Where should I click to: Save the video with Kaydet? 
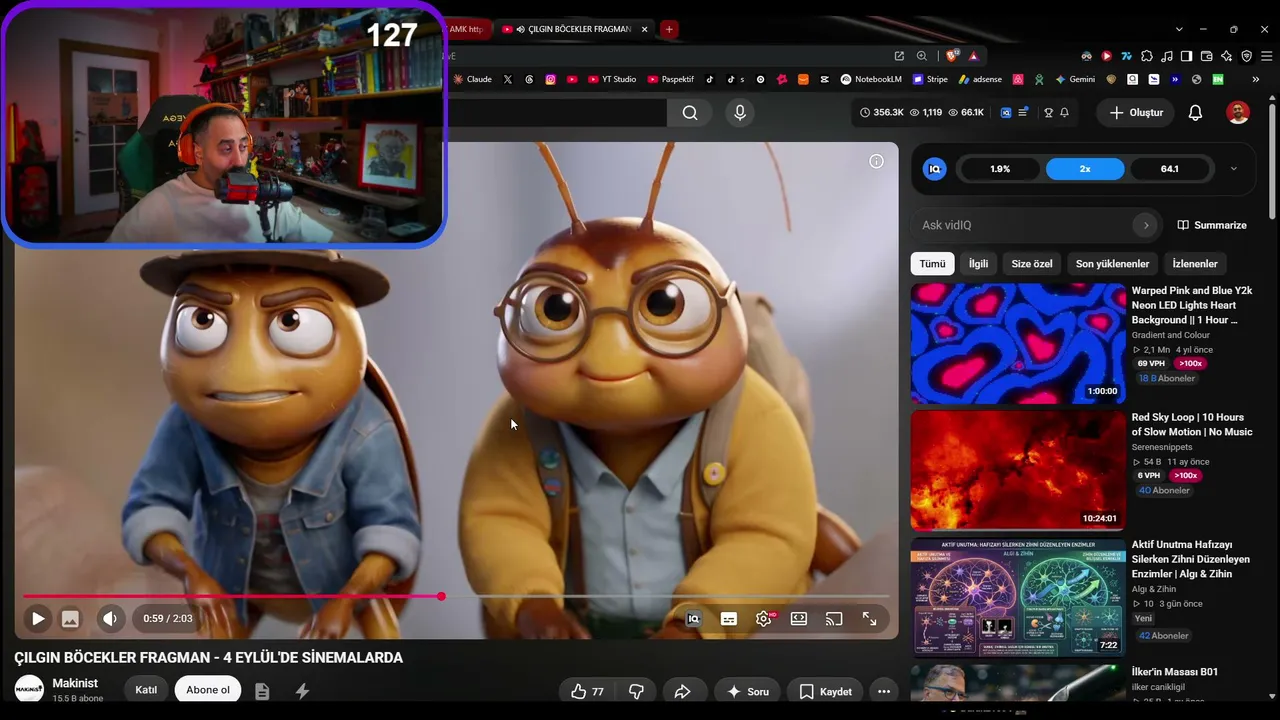click(825, 691)
